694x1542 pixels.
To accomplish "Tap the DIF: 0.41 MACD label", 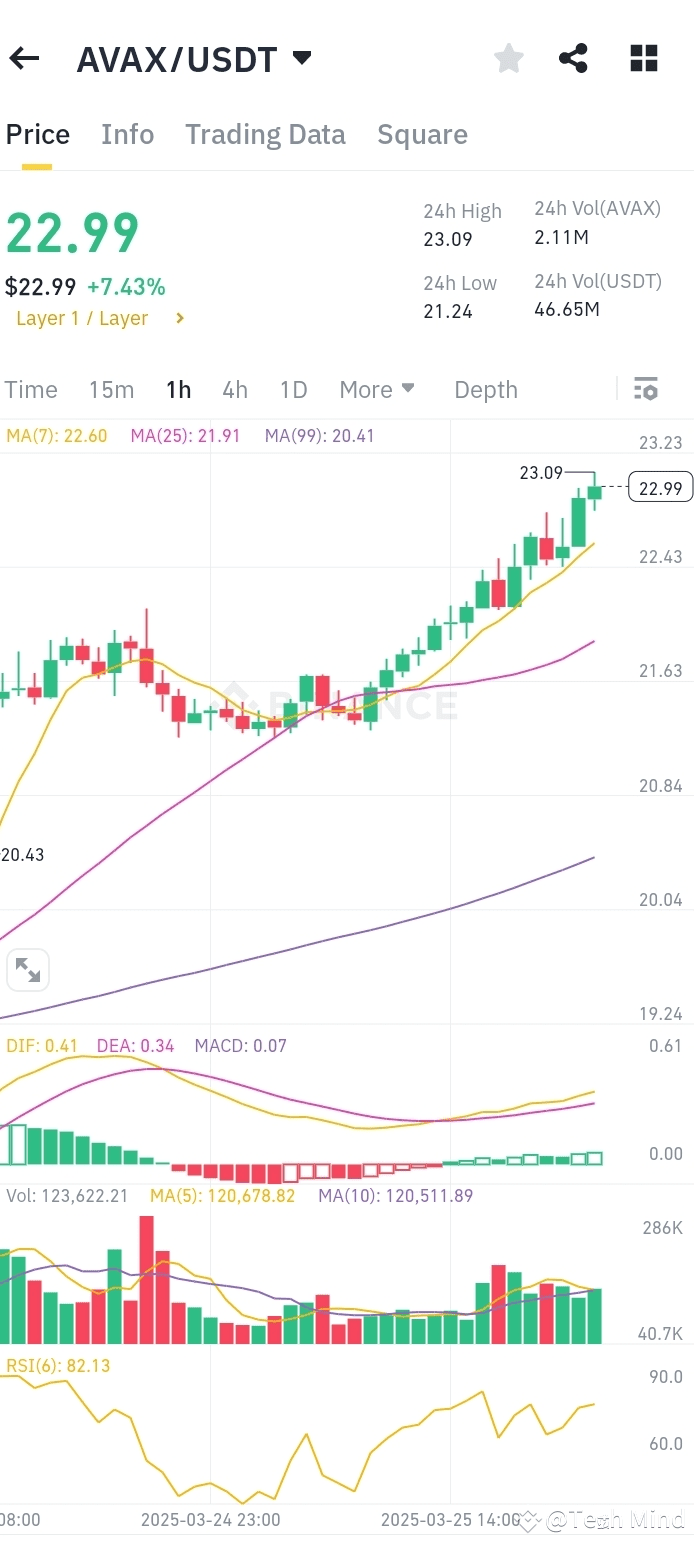I will pos(43,1046).
